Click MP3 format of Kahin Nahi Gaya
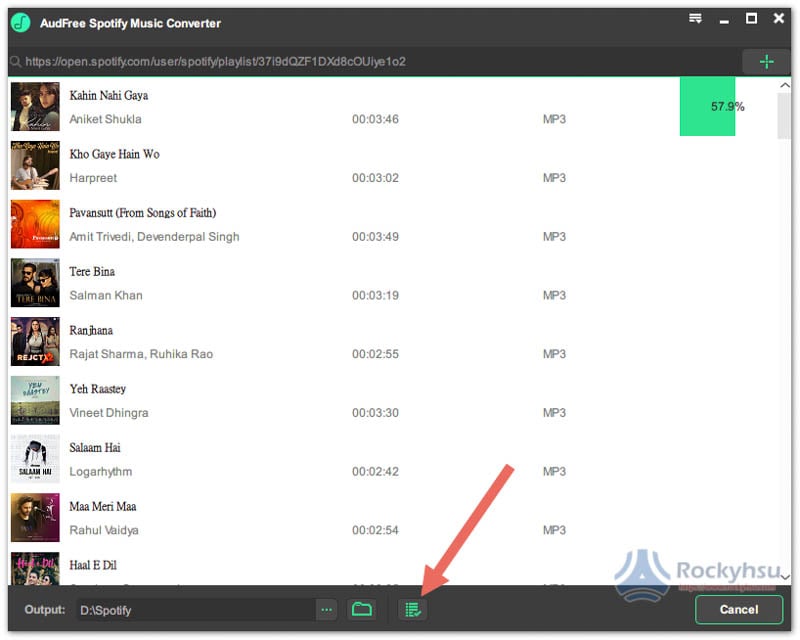Image resolution: width=800 pixels, height=640 pixels. pyautogui.click(x=555, y=119)
